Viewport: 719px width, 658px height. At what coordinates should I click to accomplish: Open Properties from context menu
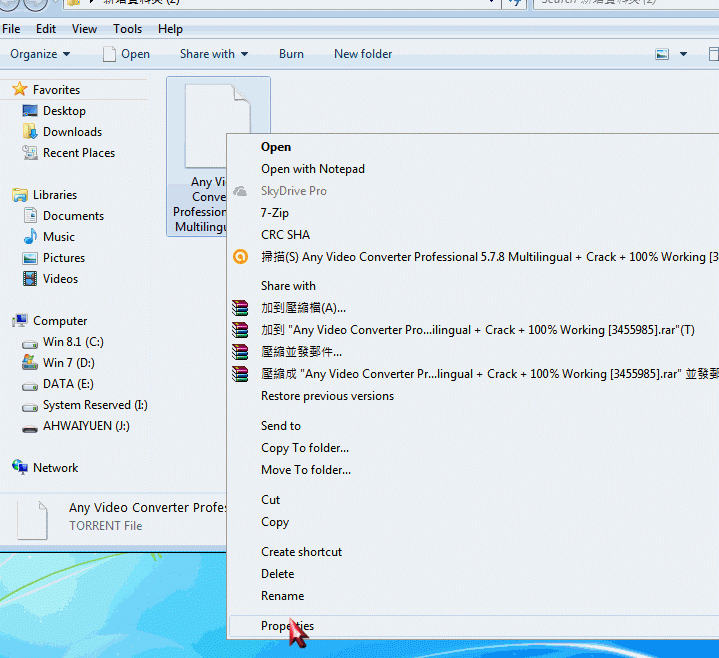[474, 626]
